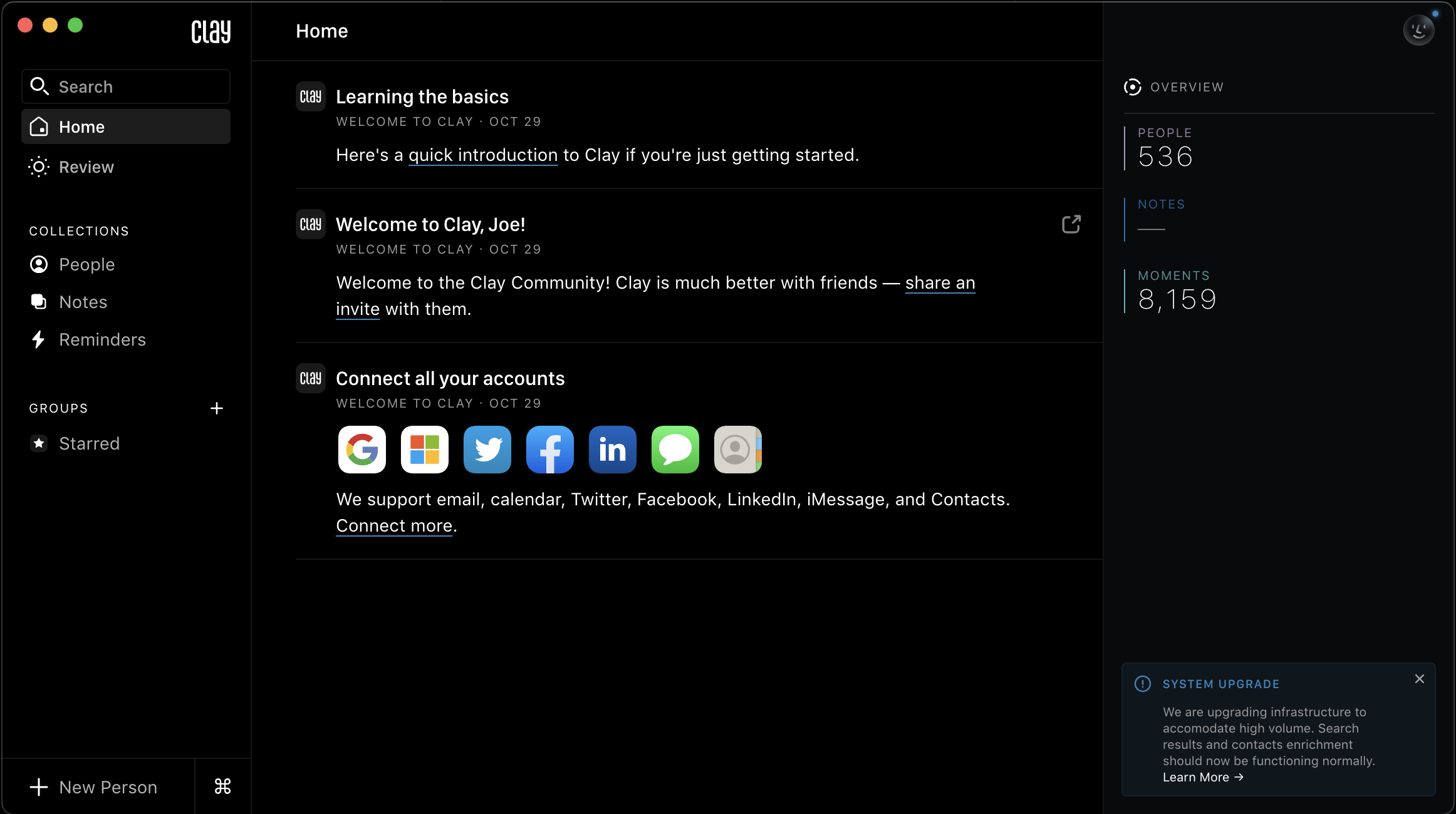Dismiss the System Upgrade notification

[x=1420, y=679]
